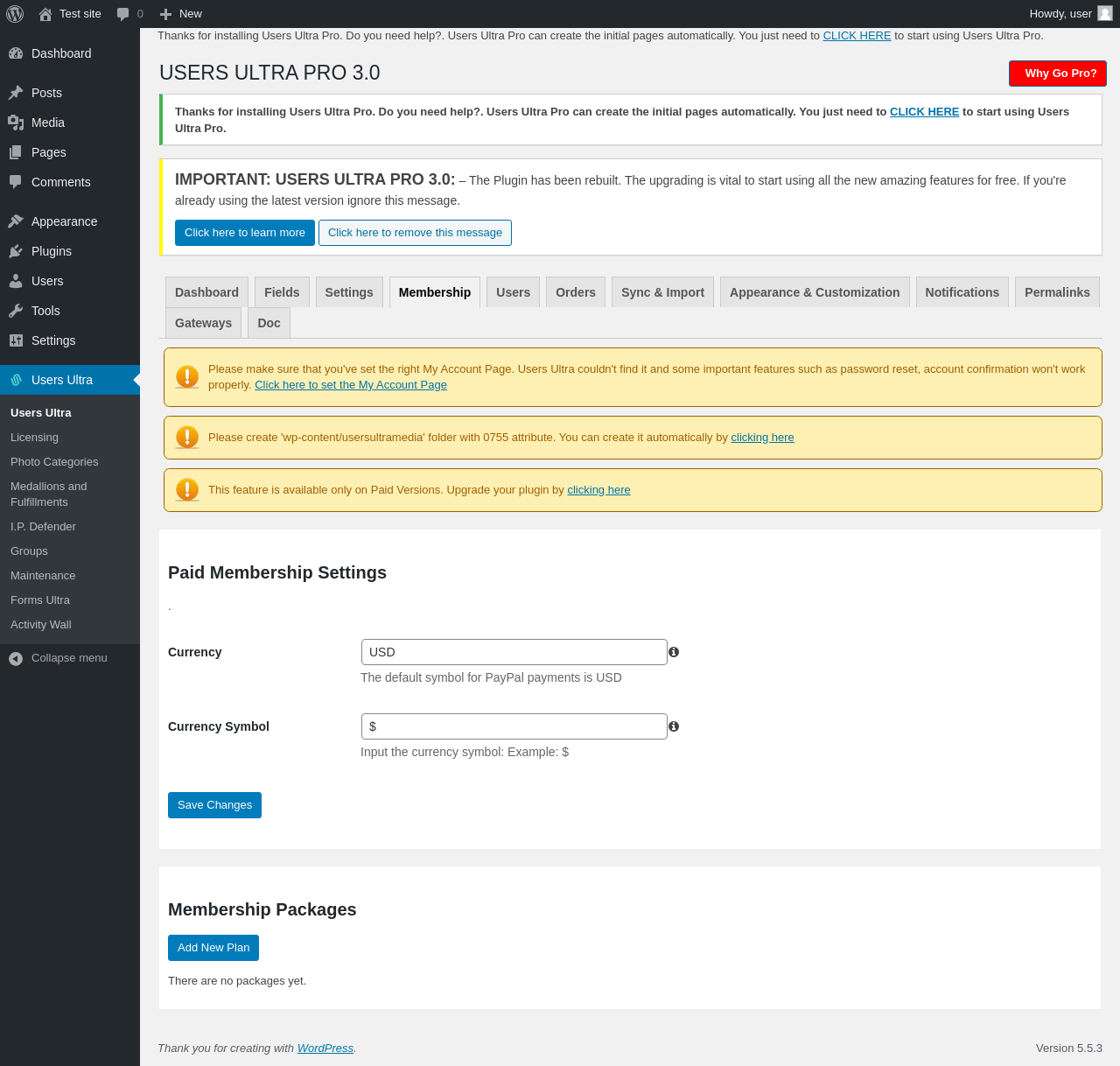Viewport: 1120px width, 1066px height.
Task: Open Licensing submenu item
Action: coord(70,438)
